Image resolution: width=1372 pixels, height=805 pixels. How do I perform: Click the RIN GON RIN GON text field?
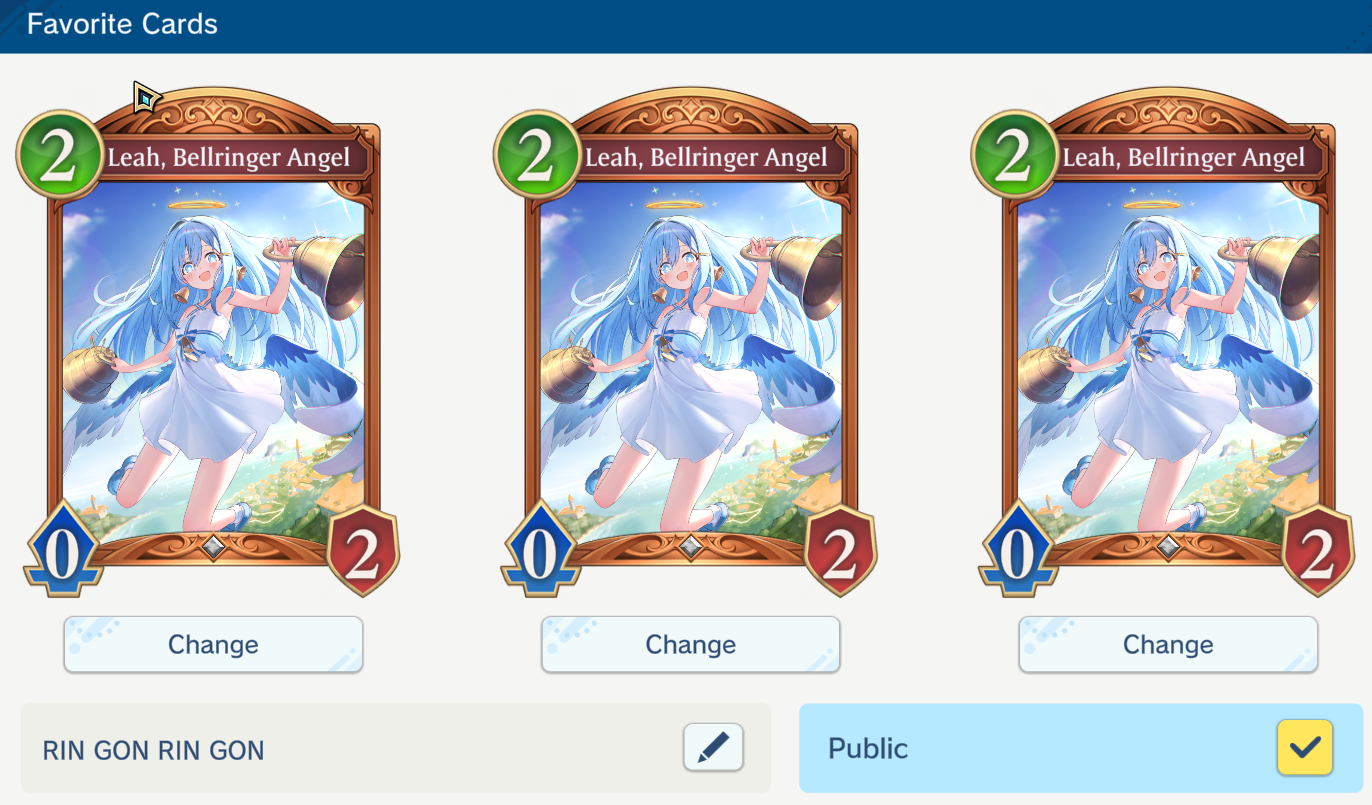pyautogui.click(x=396, y=748)
